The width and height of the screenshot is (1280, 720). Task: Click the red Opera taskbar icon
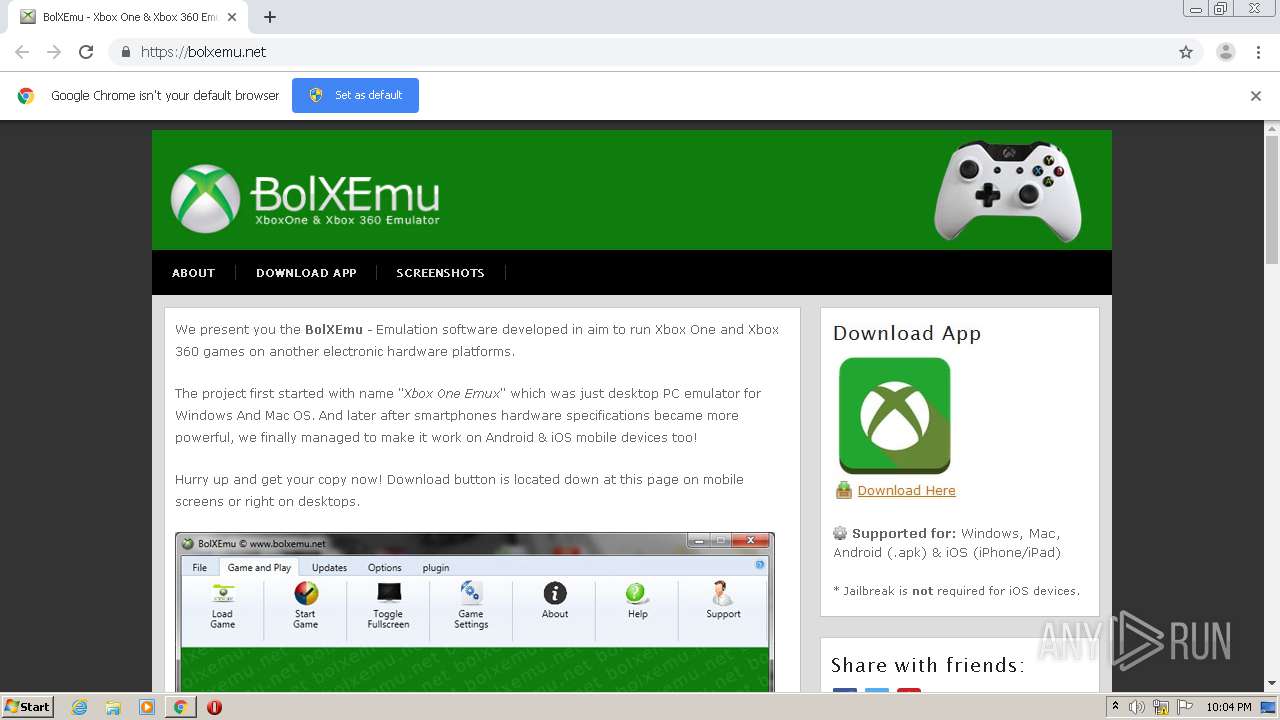(x=214, y=707)
